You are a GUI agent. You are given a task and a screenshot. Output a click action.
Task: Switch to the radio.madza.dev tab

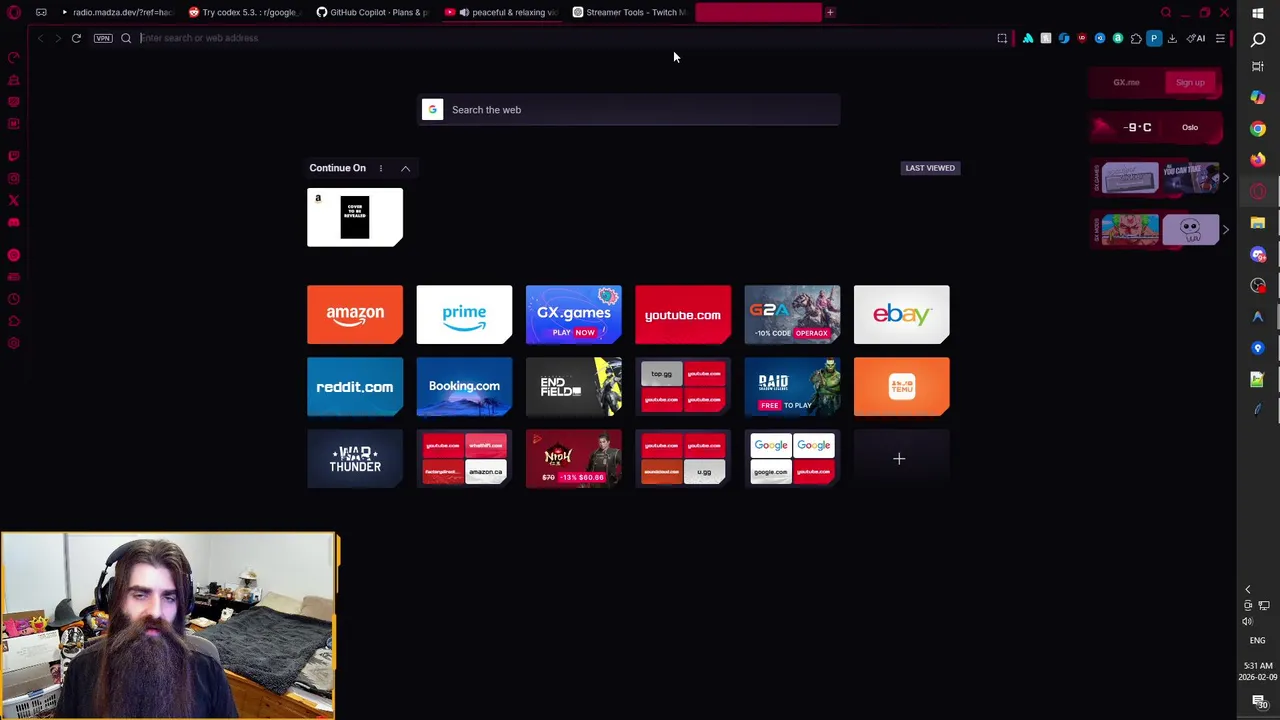[x=117, y=12]
